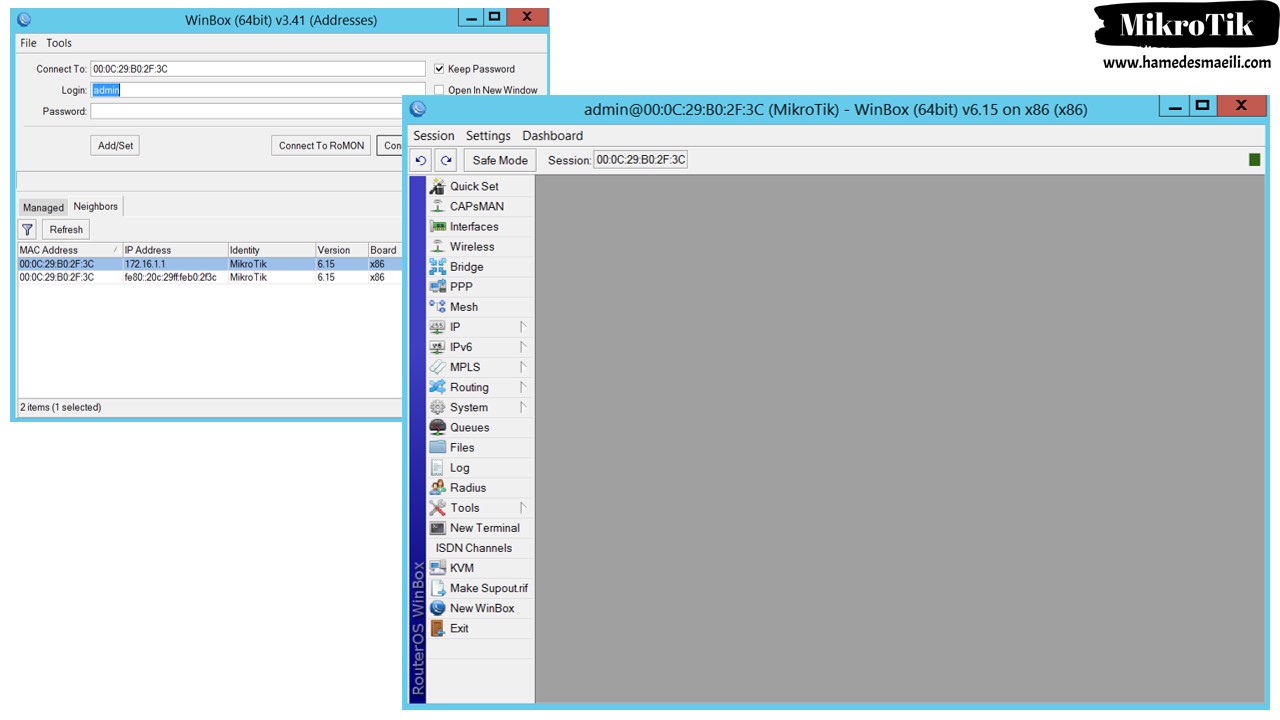This screenshot has width=1280, height=720.
Task: Open the Tools menu in the login window
Action: coord(59,43)
